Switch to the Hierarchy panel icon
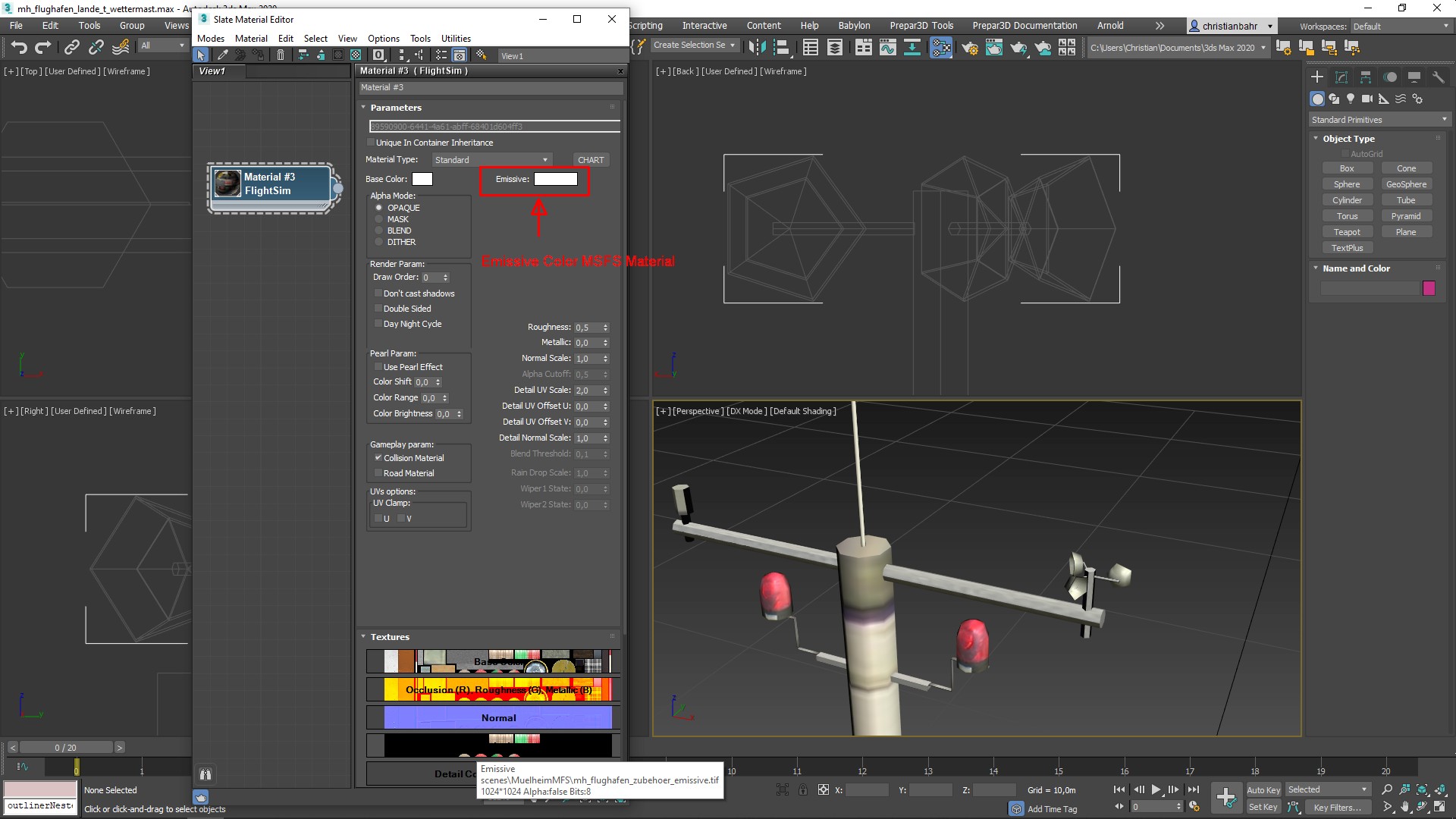Viewport: 1456px width, 819px height. (x=1366, y=77)
